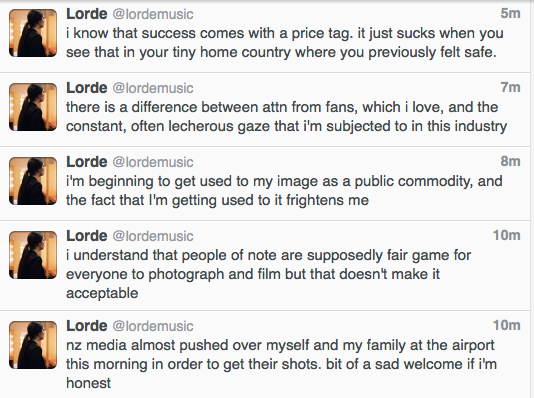Click @lordemusic handle on 'people of note' tweet
The image size is (534, 398).
tap(153, 236)
